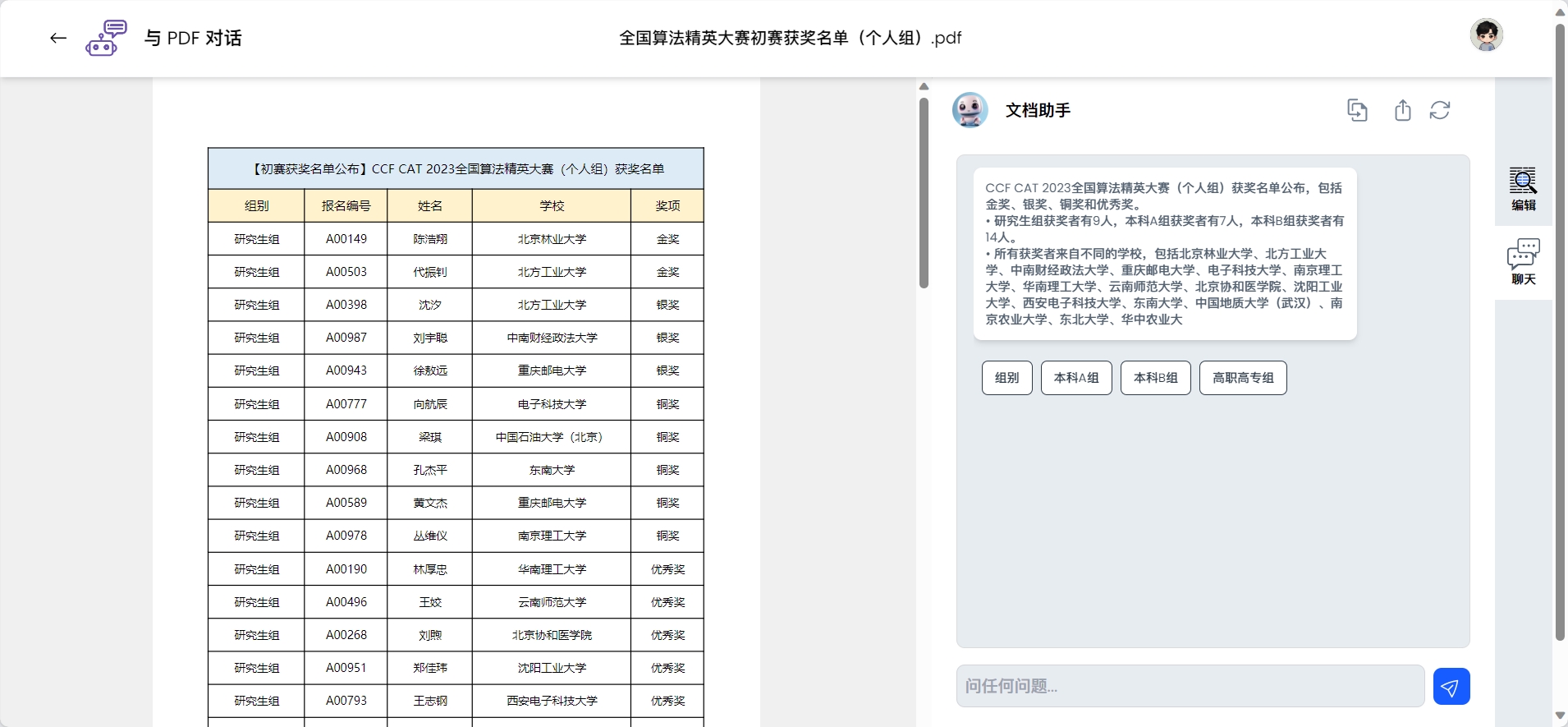Image resolution: width=1568 pixels, height=727 pixels.
Task: Click the page scrollbar down arrow
Action: 1560,717
